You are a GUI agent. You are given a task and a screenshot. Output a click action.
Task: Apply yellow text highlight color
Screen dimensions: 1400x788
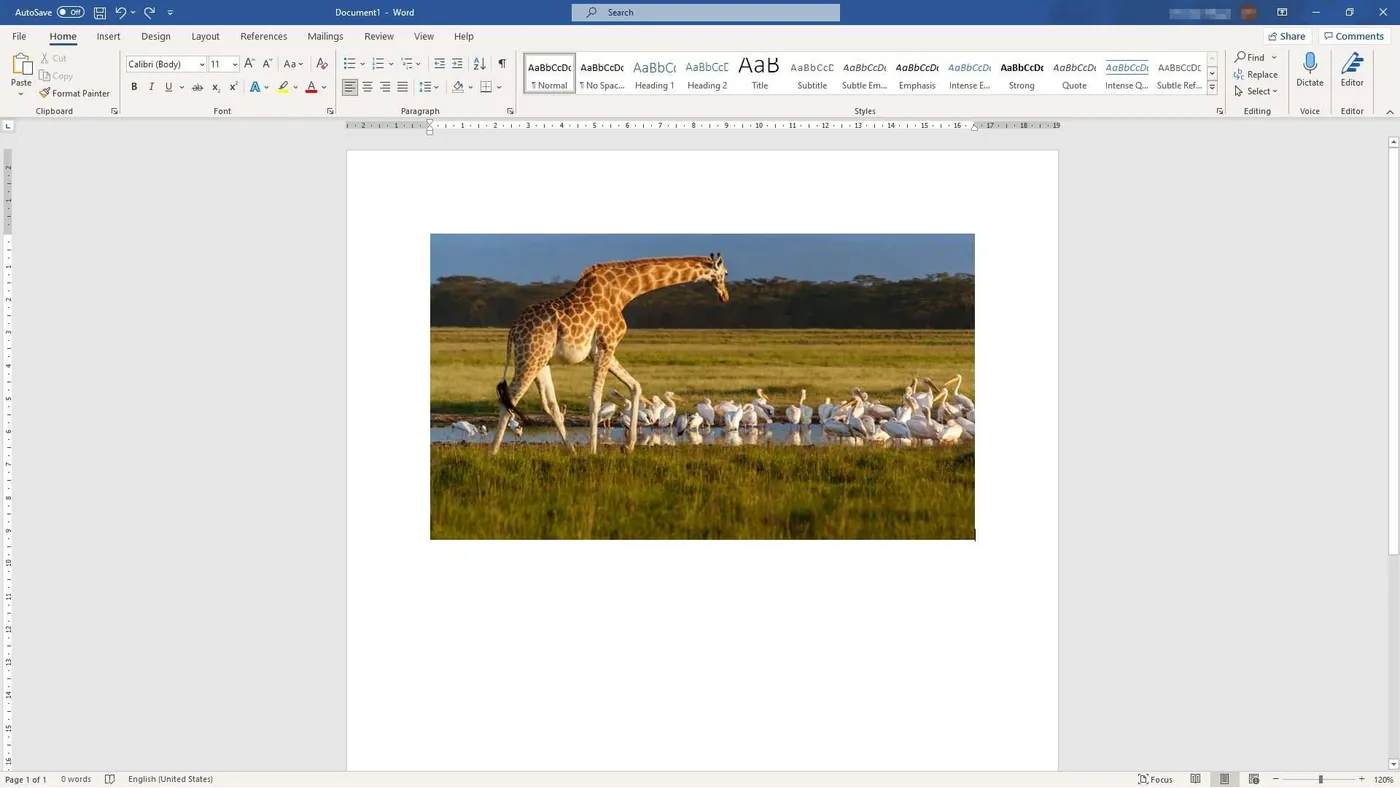click(x=283, y=88)
